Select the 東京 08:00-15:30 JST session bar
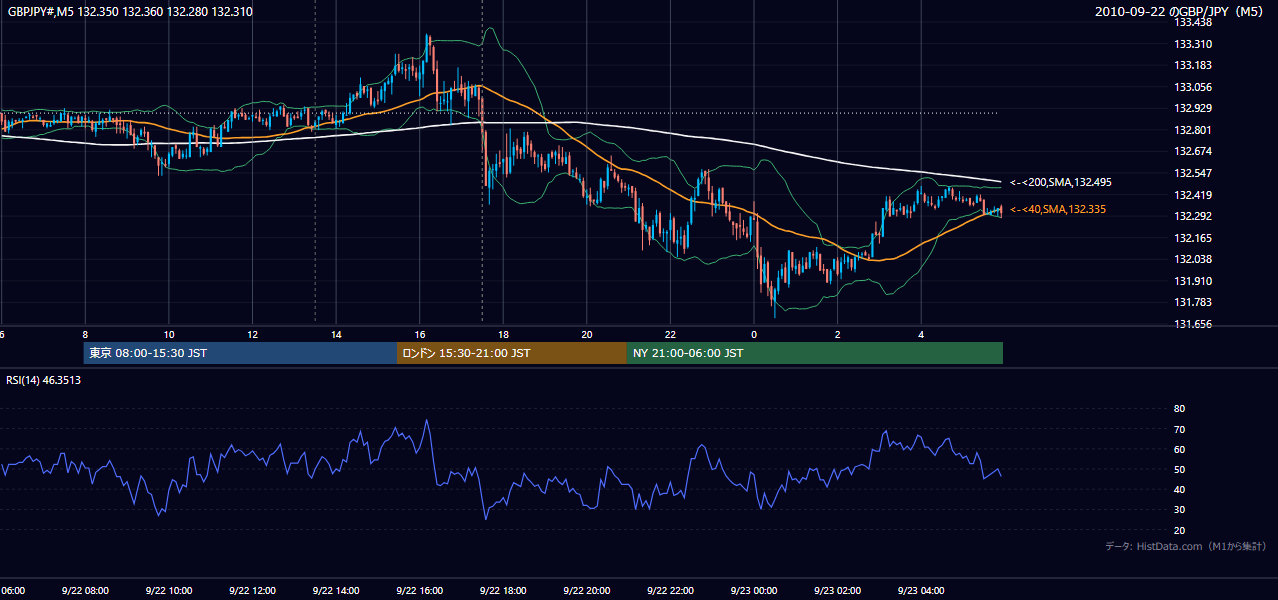Viewport: 1278px width, 600px height. 240,353
